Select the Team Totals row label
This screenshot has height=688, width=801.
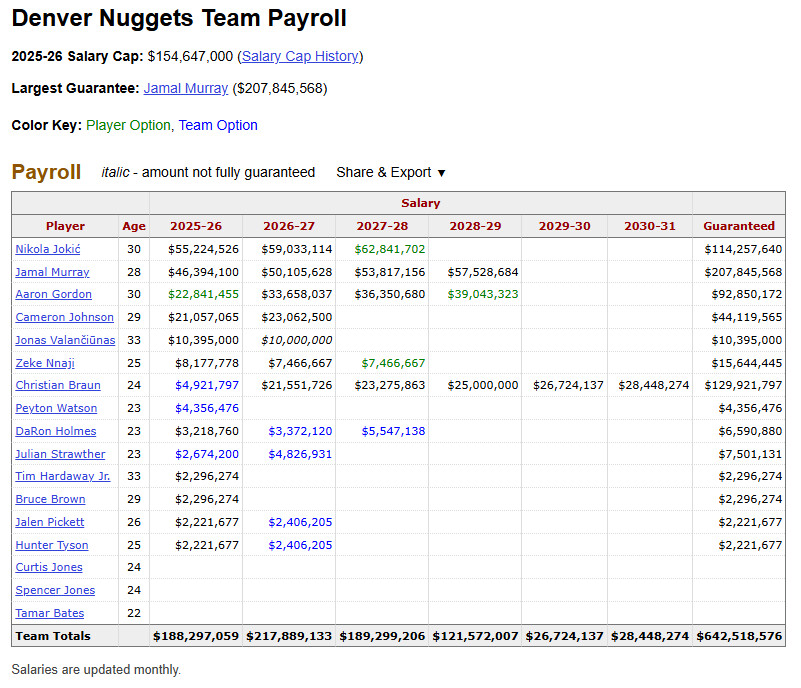point(53,636)
